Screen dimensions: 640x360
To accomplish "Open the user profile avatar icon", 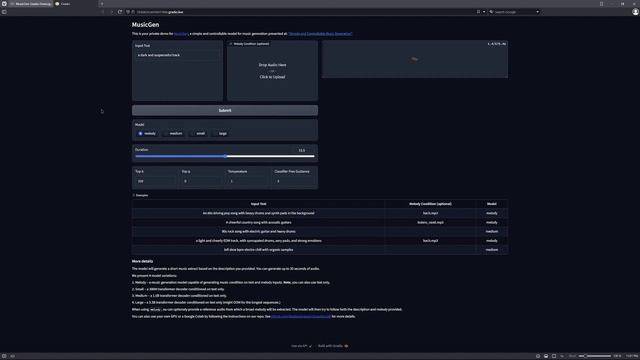I will tap(635, 12).
